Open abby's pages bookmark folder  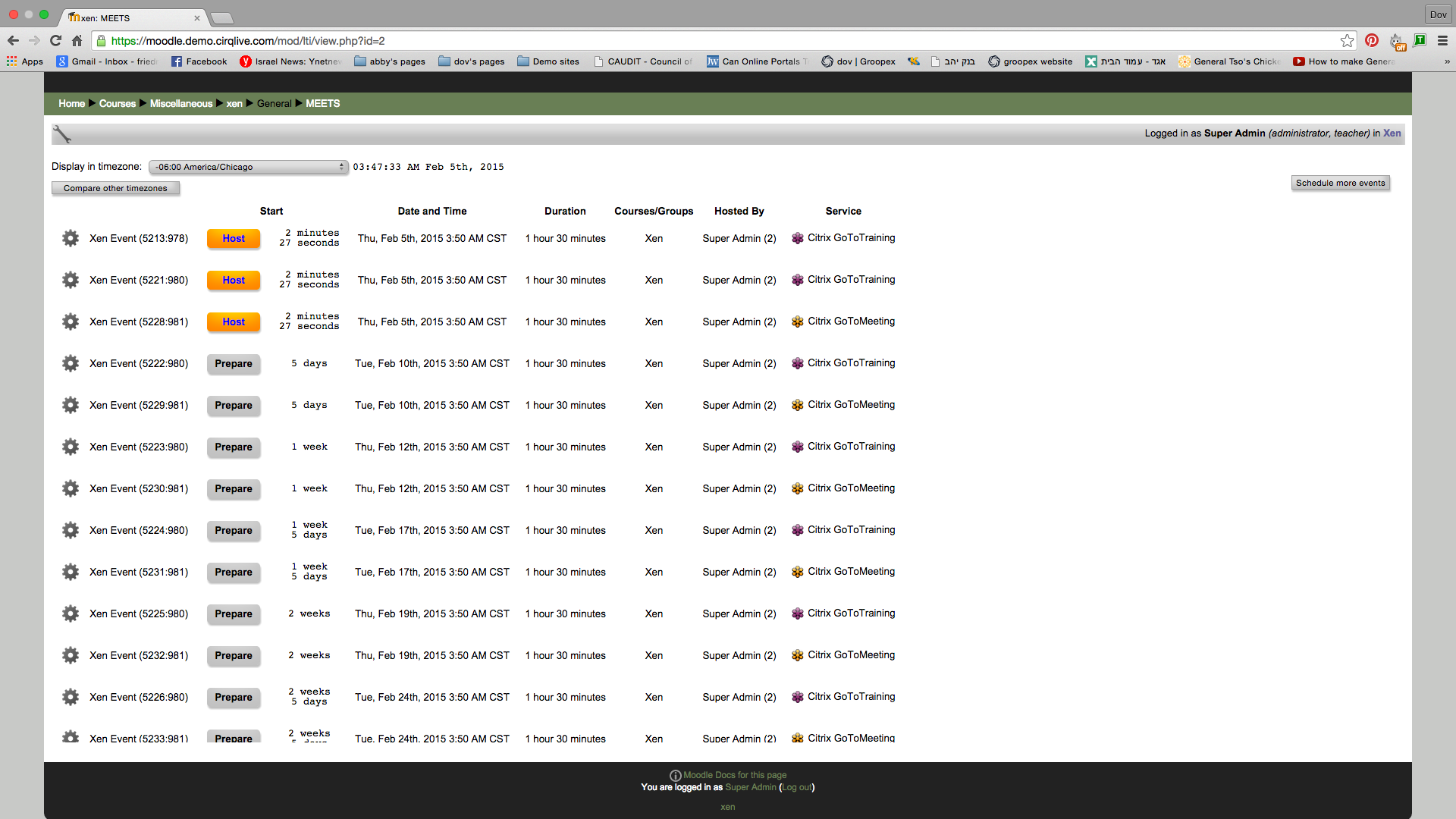pos(390,61)
